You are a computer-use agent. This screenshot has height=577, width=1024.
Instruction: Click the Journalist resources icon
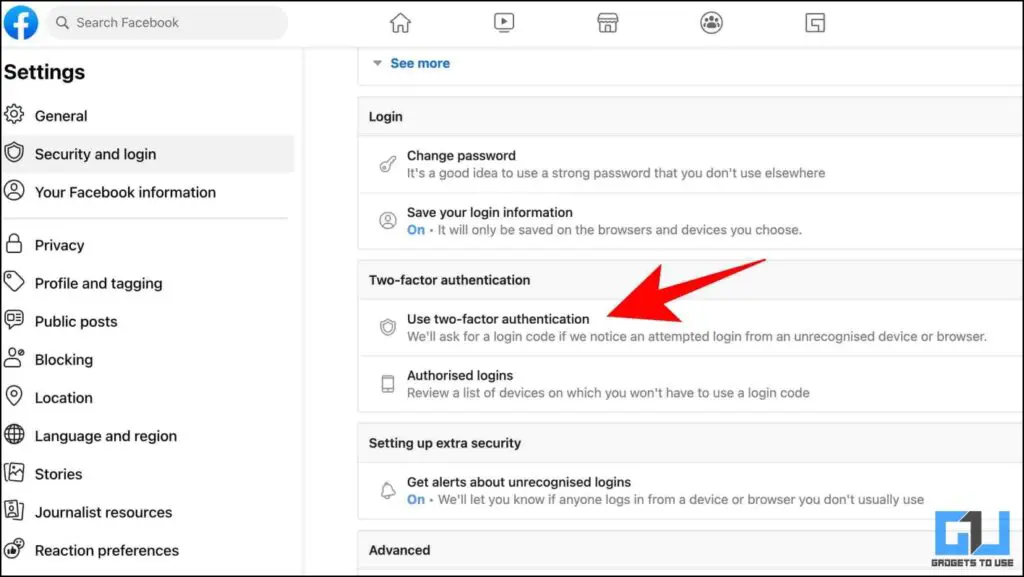pyautogui.click(x=14, y=510)
